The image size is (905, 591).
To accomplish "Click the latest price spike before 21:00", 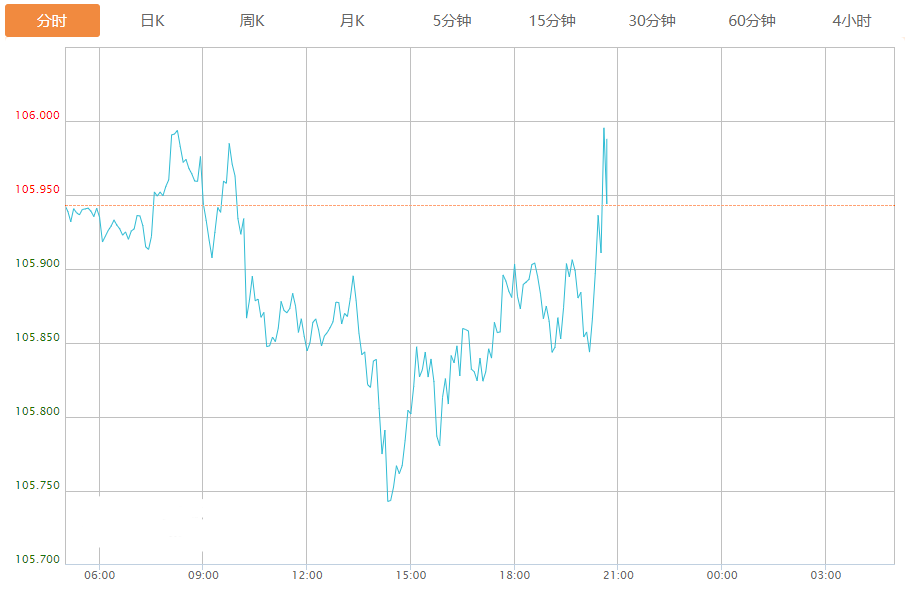I will [x=604, y=129].
